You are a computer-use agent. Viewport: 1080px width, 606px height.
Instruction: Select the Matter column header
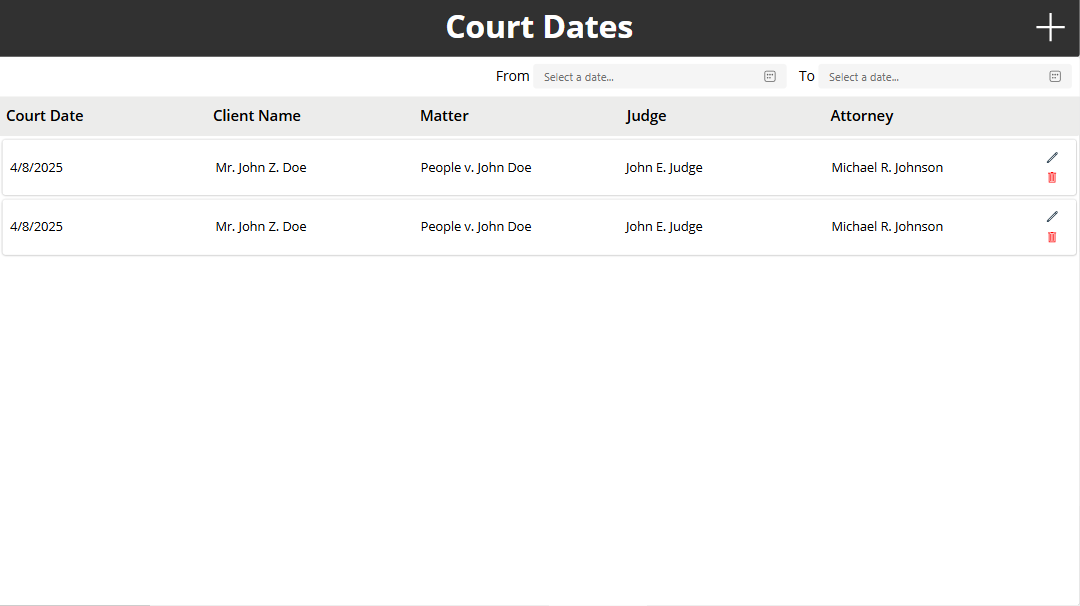[x=444, y=116]
